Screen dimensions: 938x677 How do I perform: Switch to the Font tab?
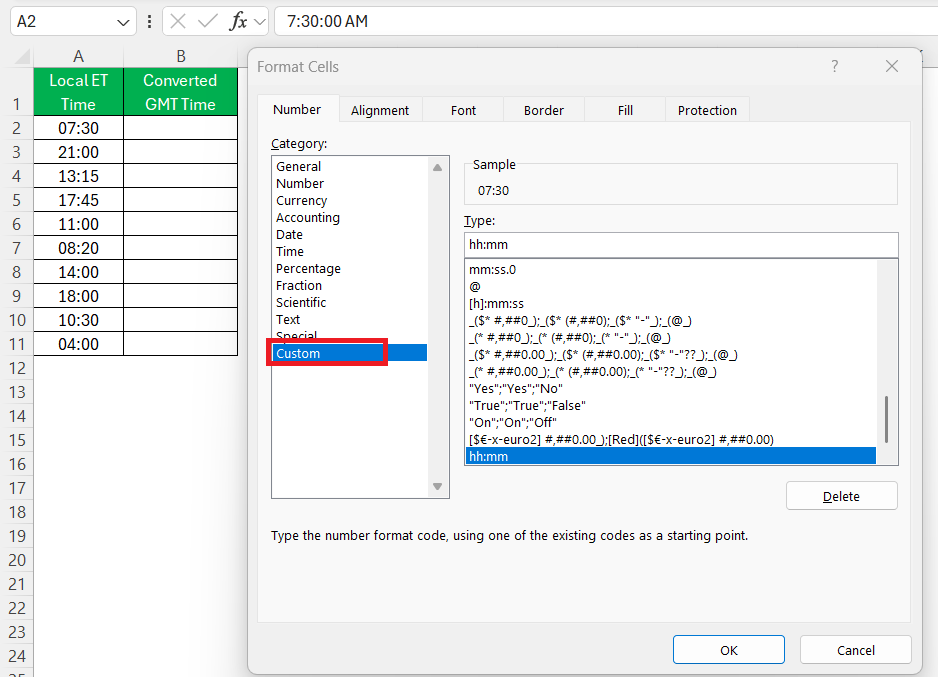point(463,110)
